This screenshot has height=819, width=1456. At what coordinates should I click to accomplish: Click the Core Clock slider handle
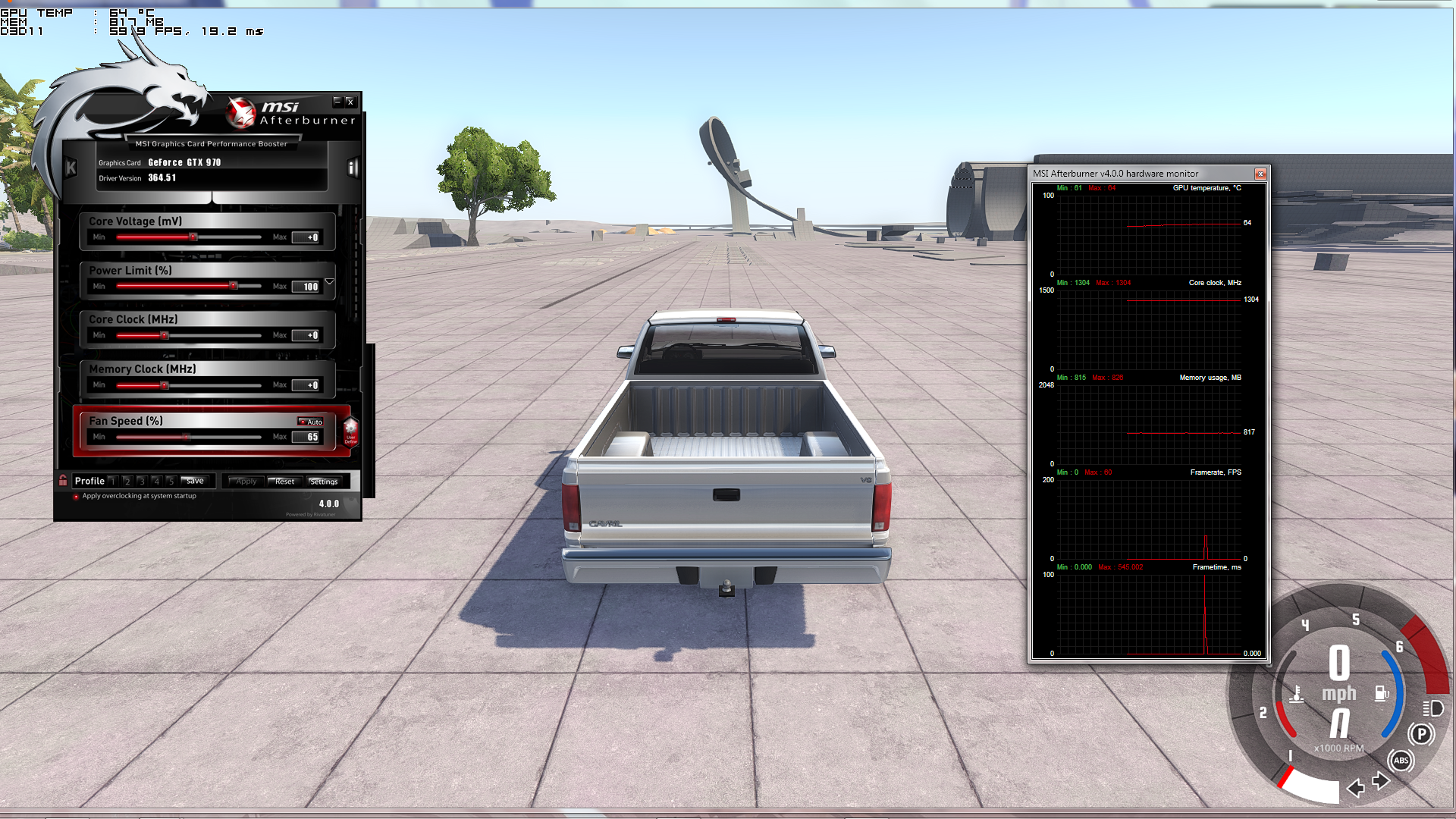pos(164,335)
